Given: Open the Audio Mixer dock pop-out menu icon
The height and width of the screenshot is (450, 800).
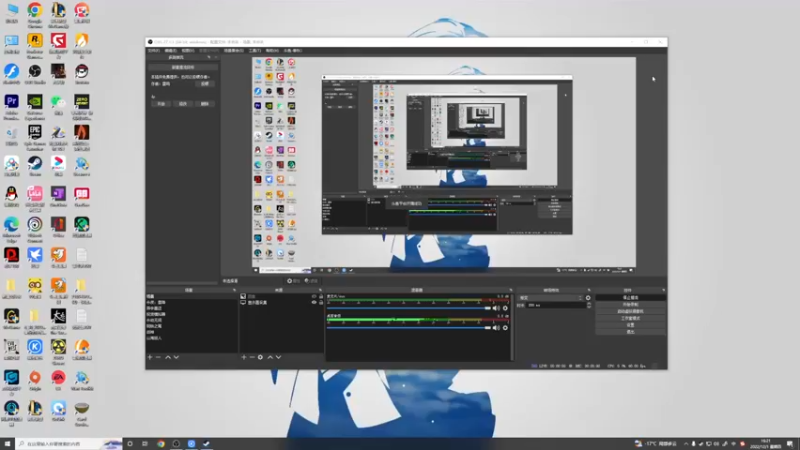Looking at the screenshot, I should click(511, 290).
